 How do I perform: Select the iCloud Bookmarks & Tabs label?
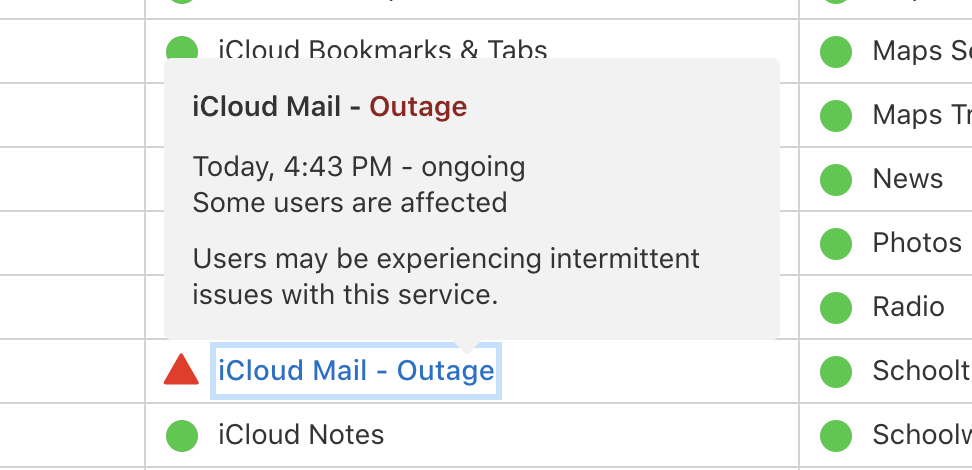(x=382, y=49)
